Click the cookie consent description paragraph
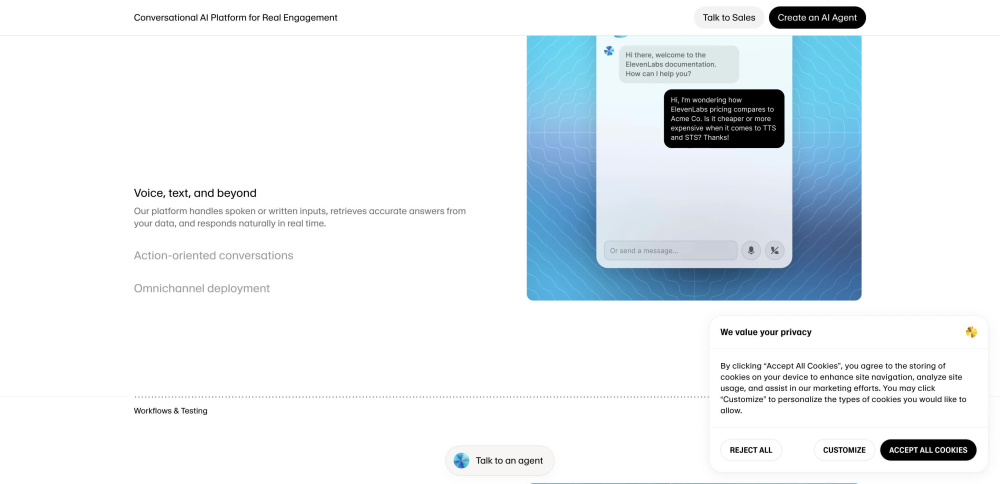 coord(843,388)
